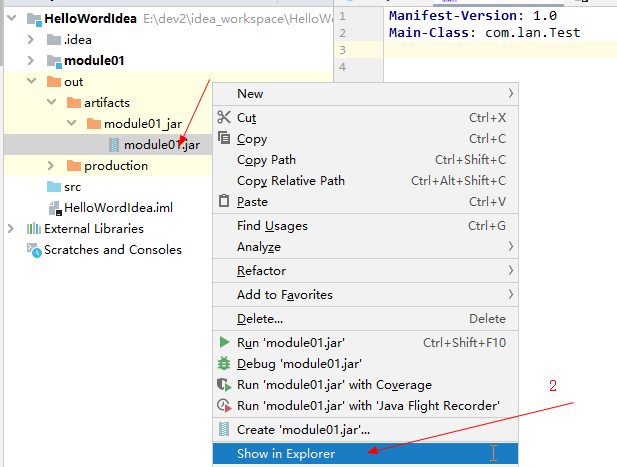The width and height of the screenshot is (617, 467).
Task: Click line number 4 in gutter
Action: tap(342, 67)
